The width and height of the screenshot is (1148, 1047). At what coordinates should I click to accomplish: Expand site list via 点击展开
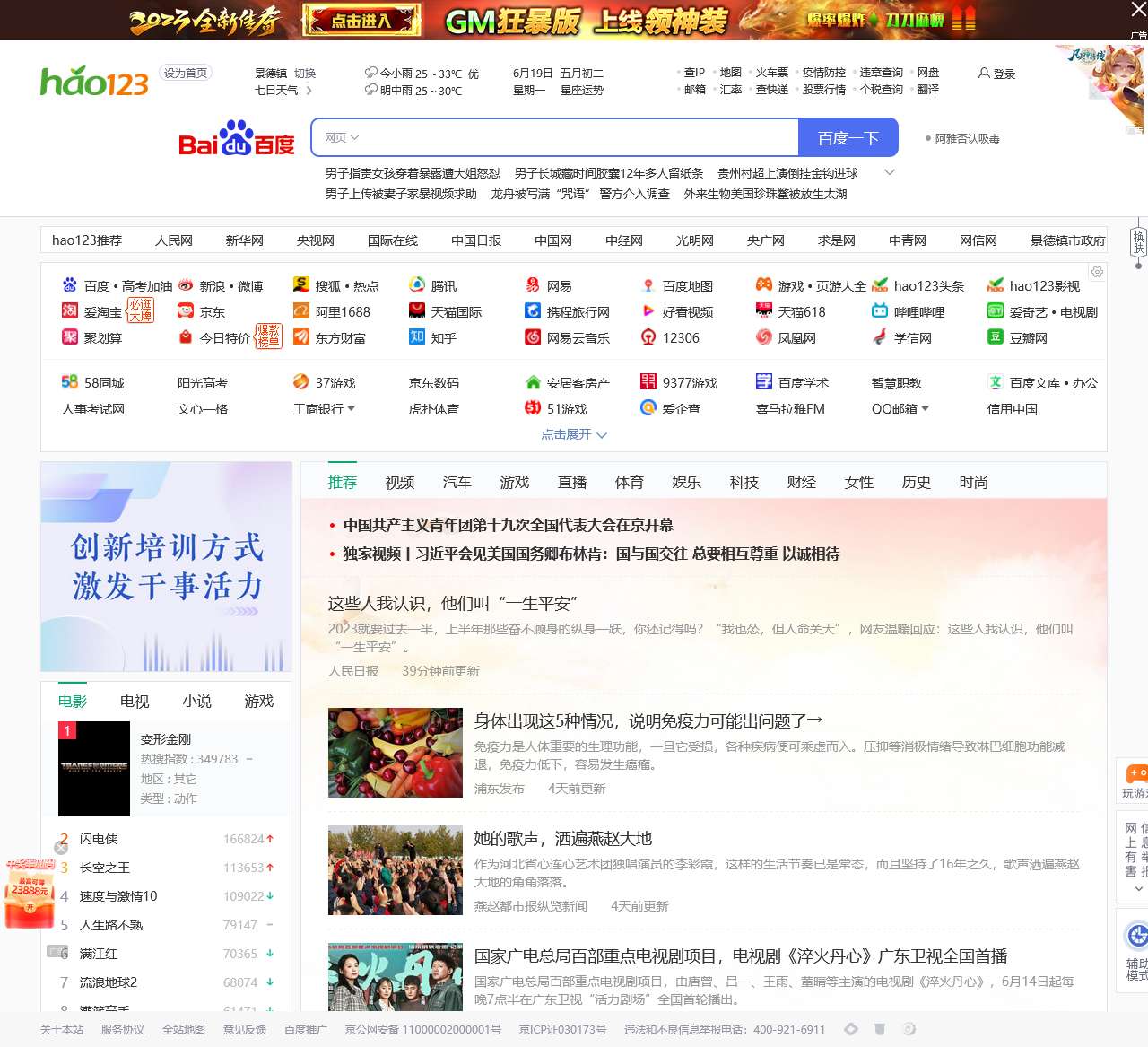click(x=574, y=434)
